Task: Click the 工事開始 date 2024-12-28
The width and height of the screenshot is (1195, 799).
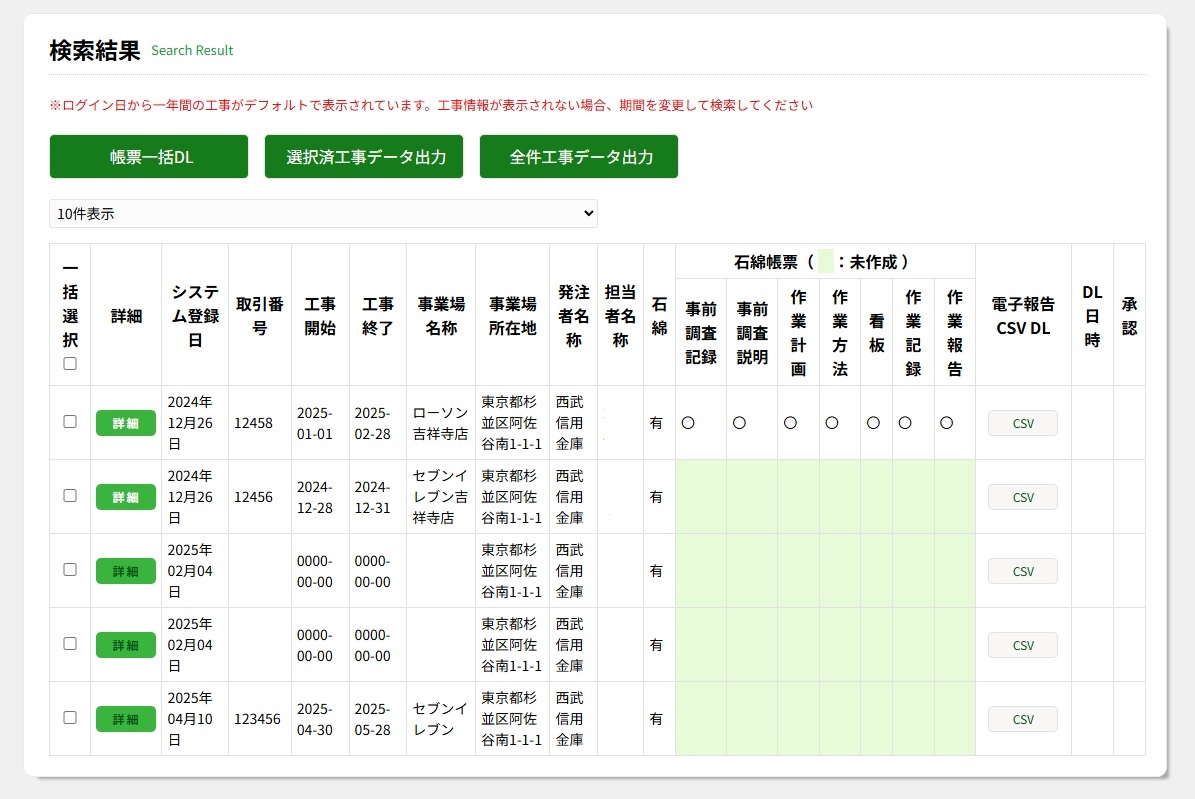Action: tap(315, 497)
